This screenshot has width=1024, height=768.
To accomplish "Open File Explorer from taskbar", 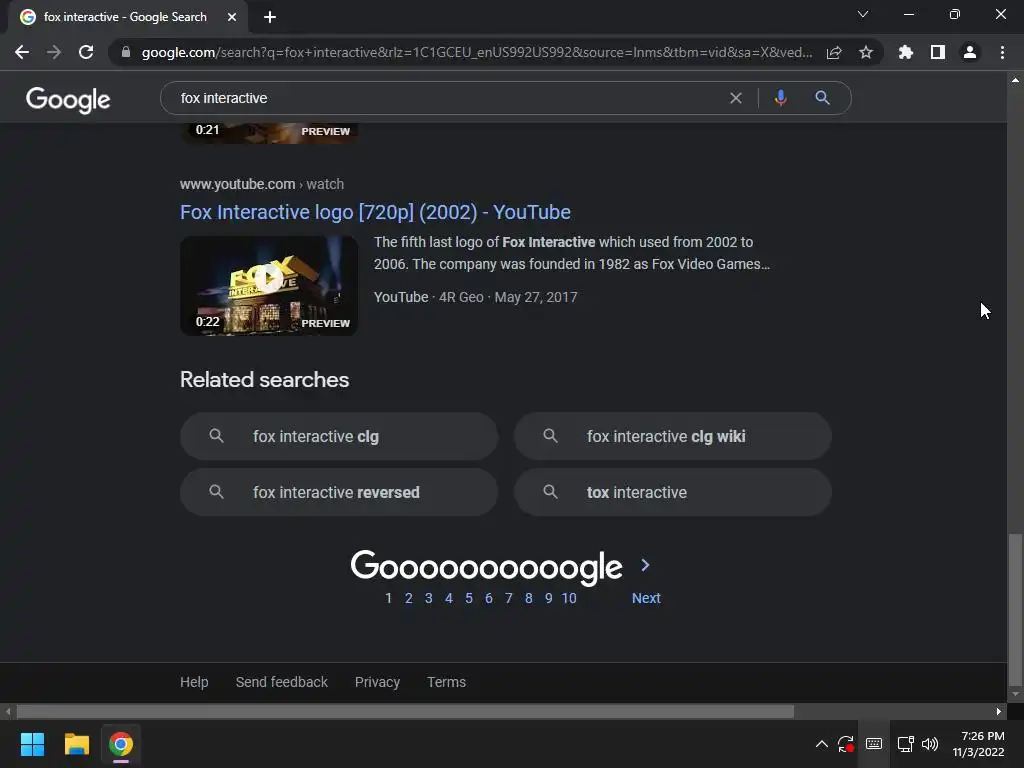I will (76, 744).
